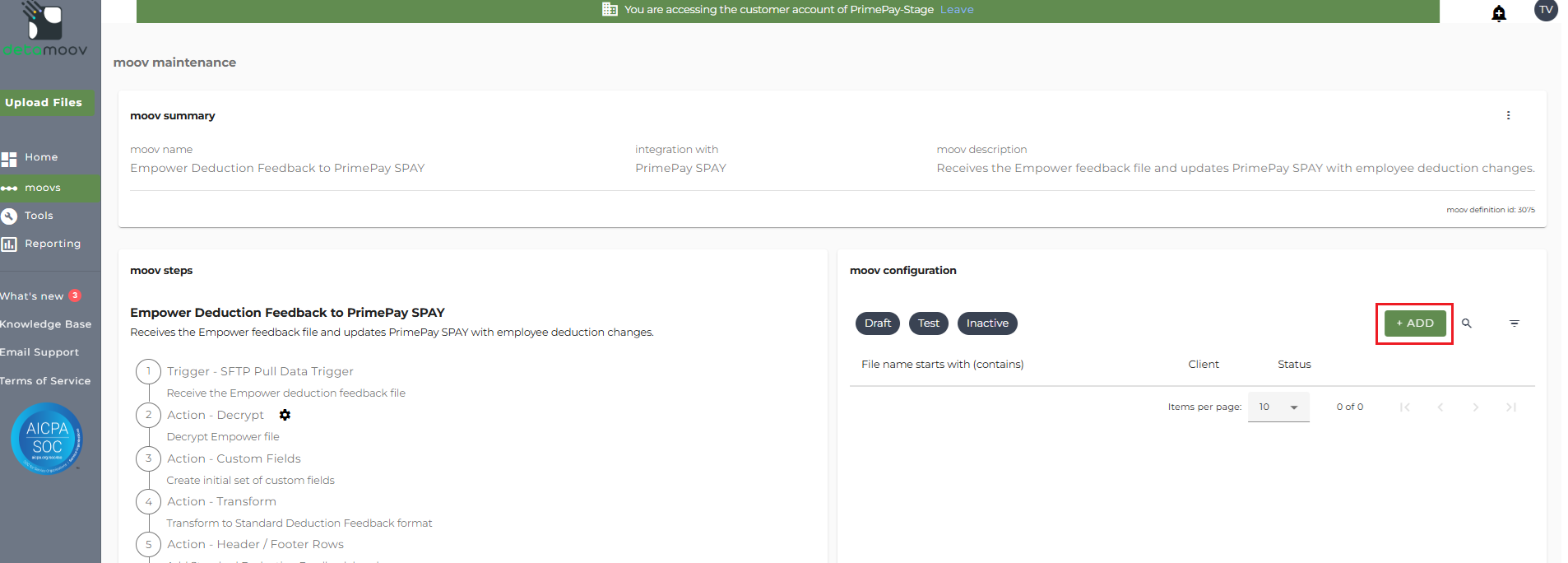Click Action - Custom Fields step

tap(234, 458)
